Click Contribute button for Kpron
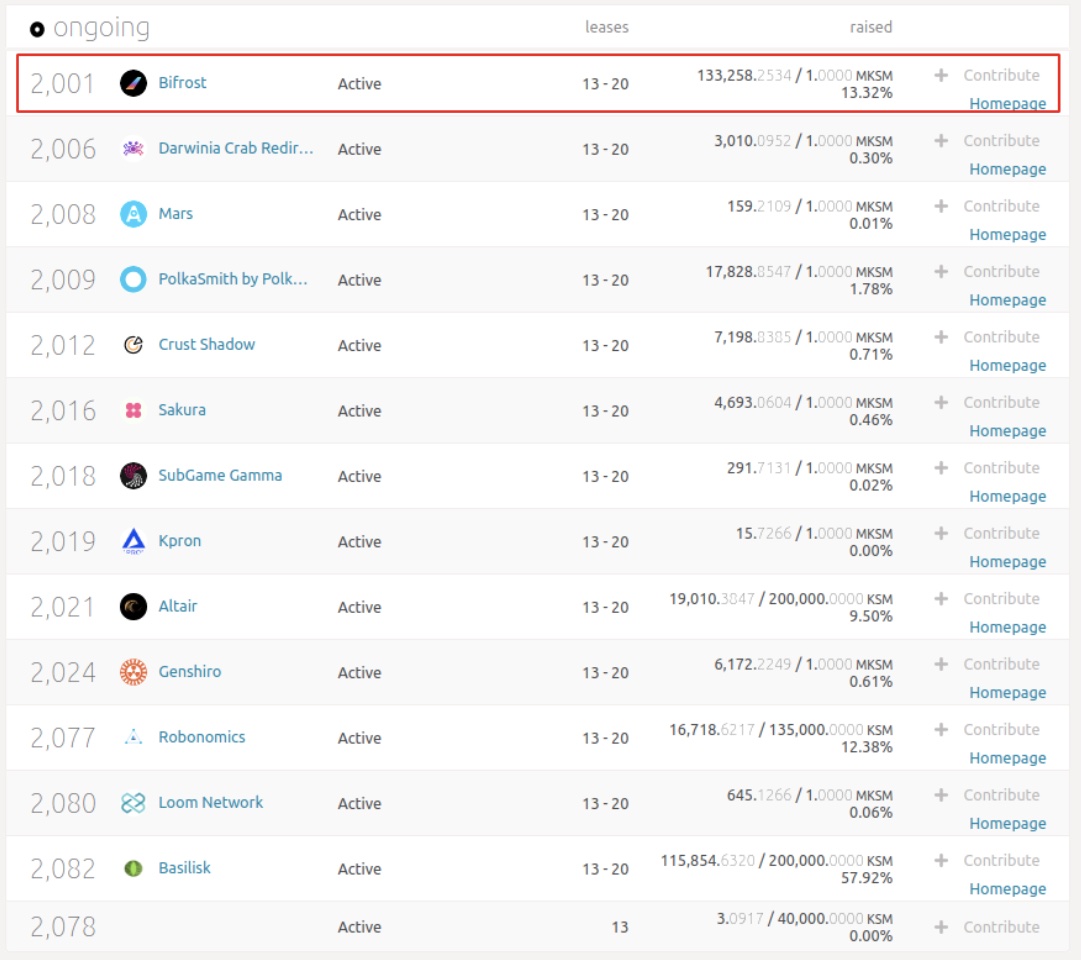1082x960 pixels. click(987, 533)
